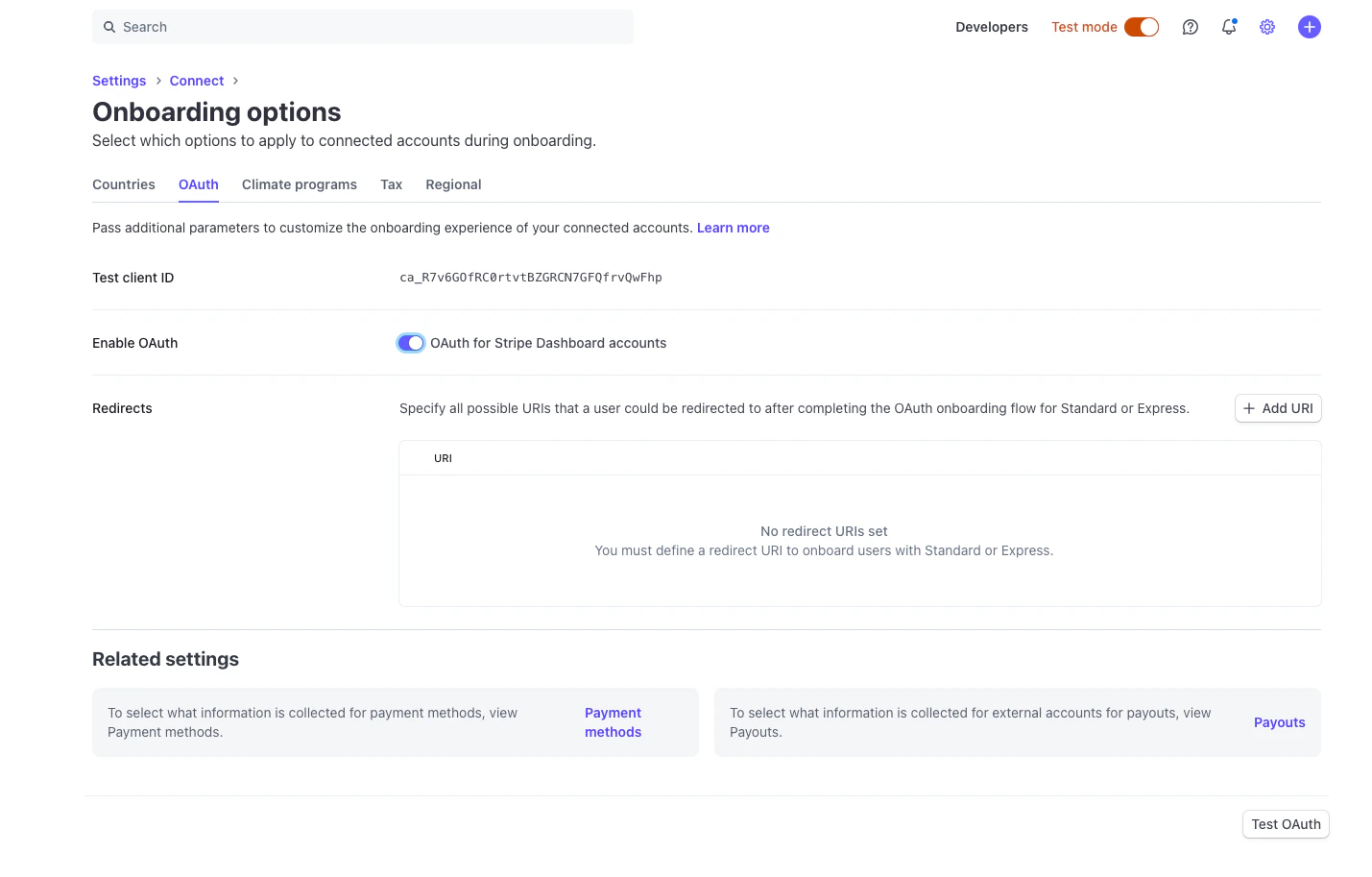Click the Developers menu item

coord(992,27)
